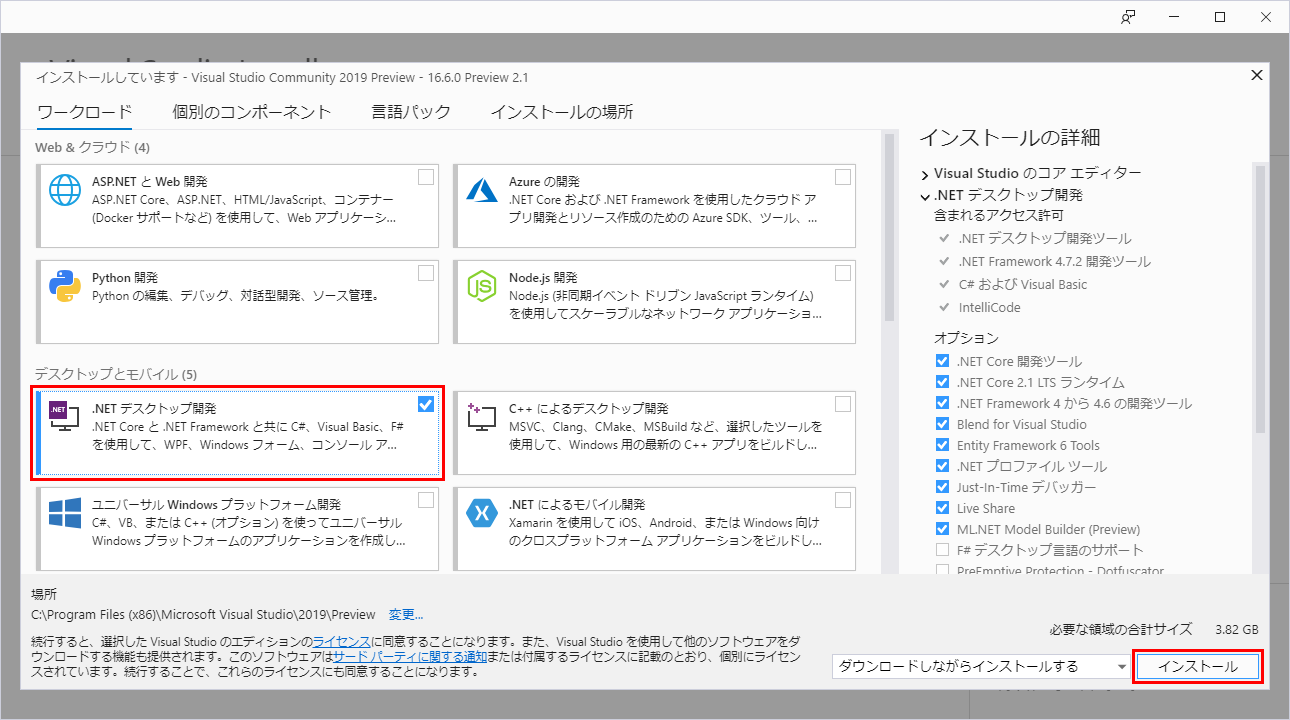Viewport: 1290px width, 720px height.
Task: Uncheck .NET Framework 4 から 4.6 の開発ツール
Action: tap(942, 403)
